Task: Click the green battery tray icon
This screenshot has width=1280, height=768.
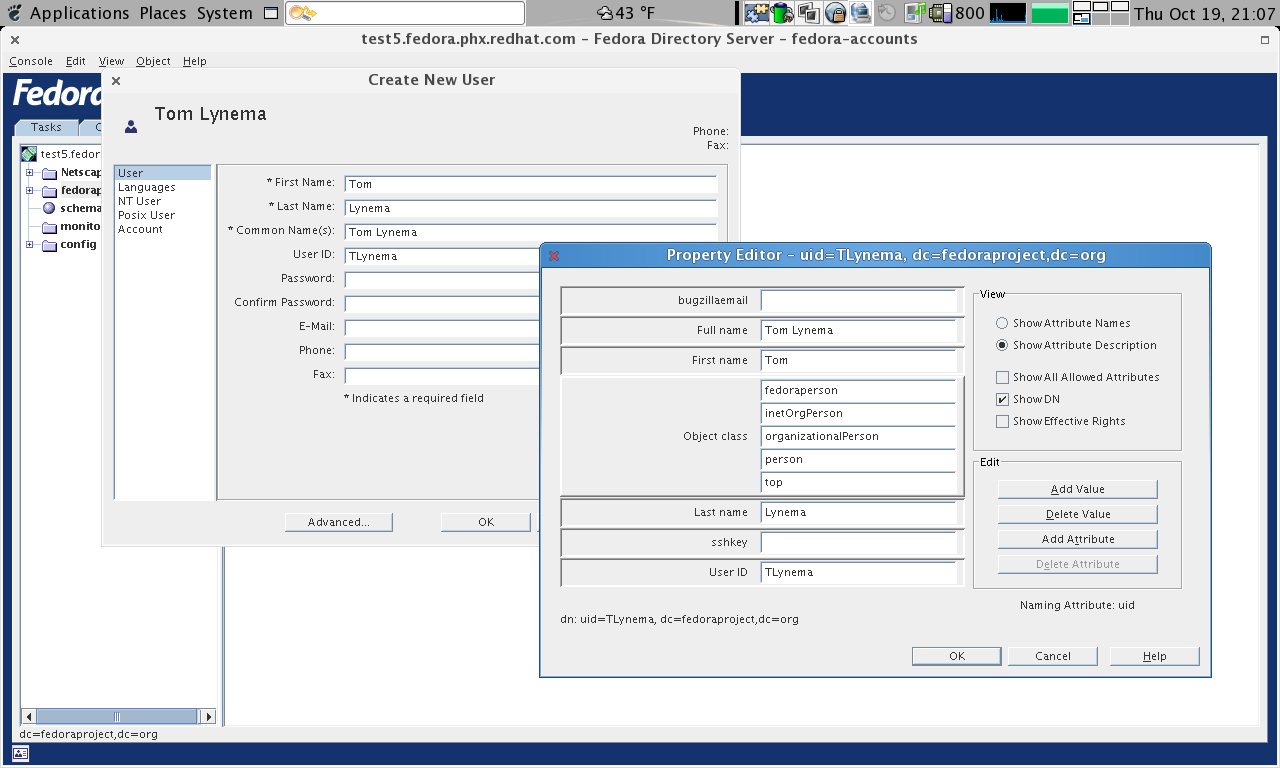Action: pos(782,13)
